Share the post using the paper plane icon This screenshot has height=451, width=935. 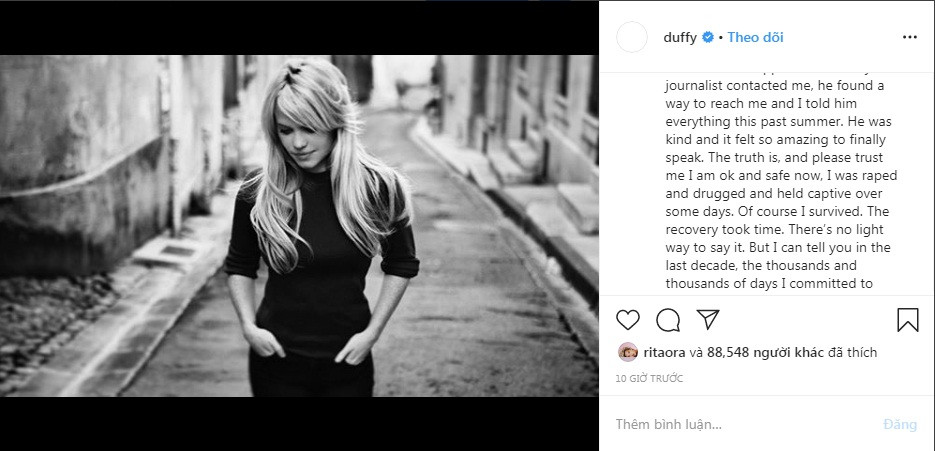[708, 319]
